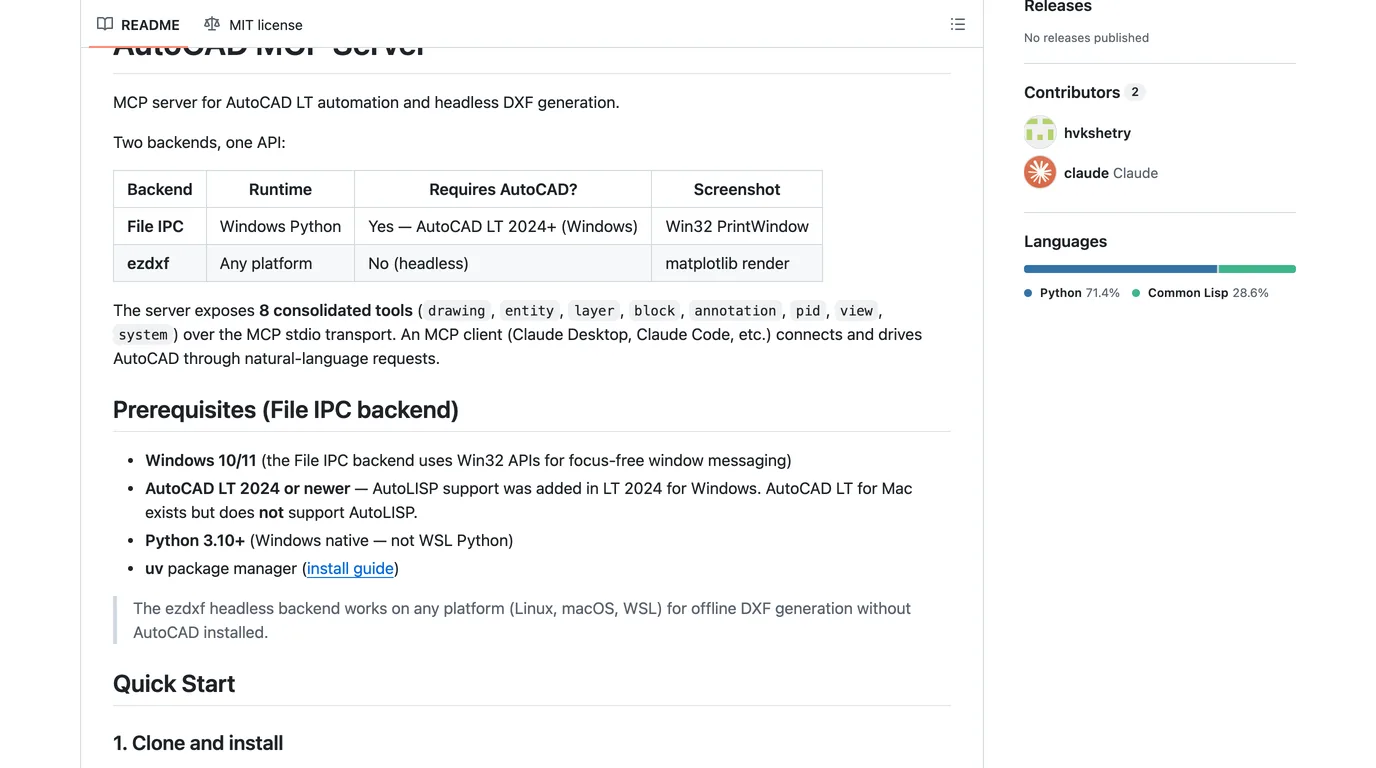Screen dimensions: 1376x768
Task: Click the '1. Clone and install' heading
Action: tap(198, 742)
